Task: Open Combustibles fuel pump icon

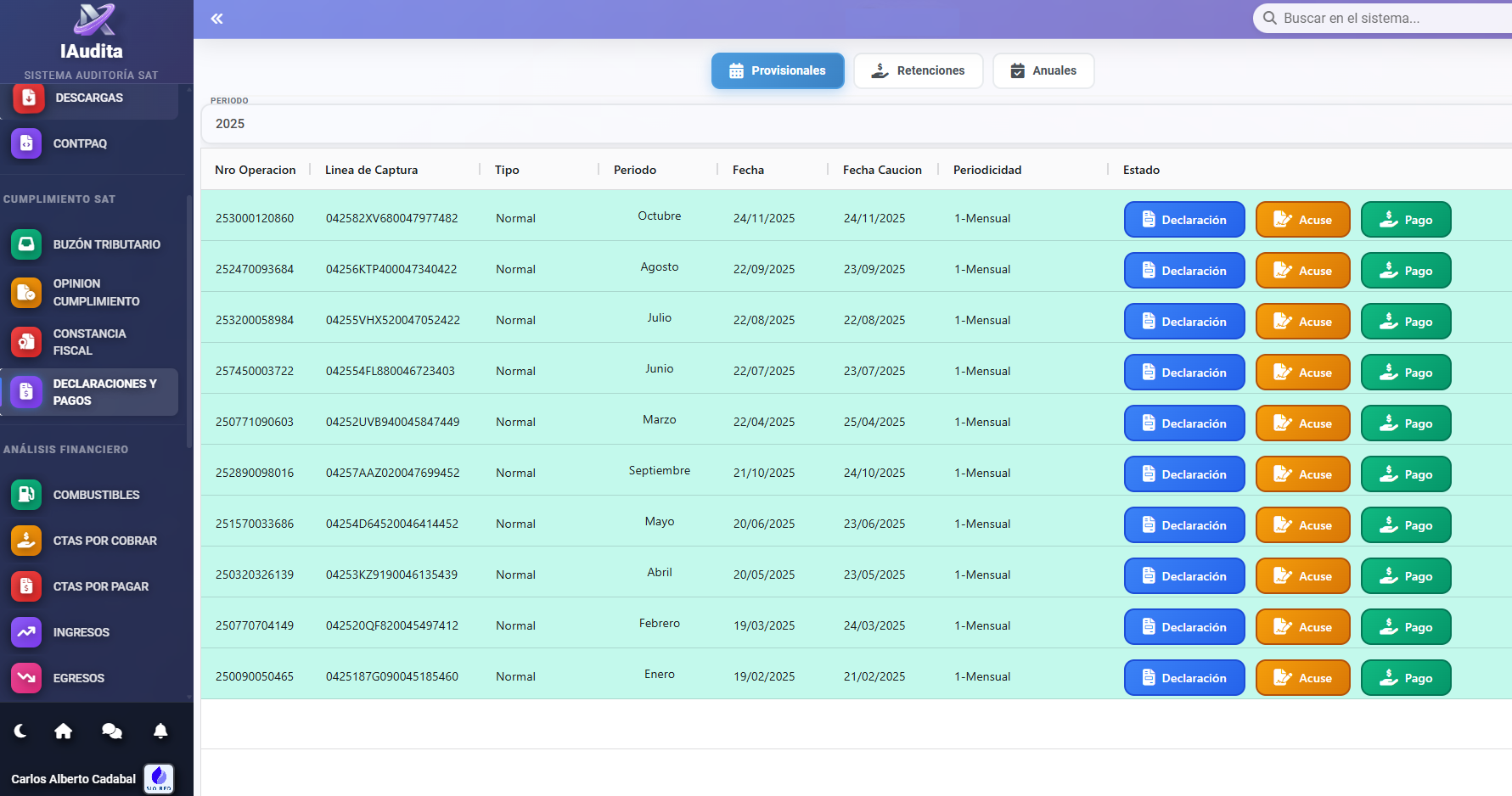Action: 26,495
